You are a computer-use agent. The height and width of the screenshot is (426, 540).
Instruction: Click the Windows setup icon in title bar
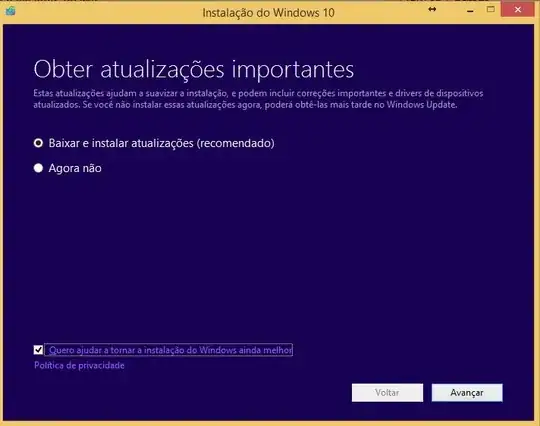[x=10, y=11]
